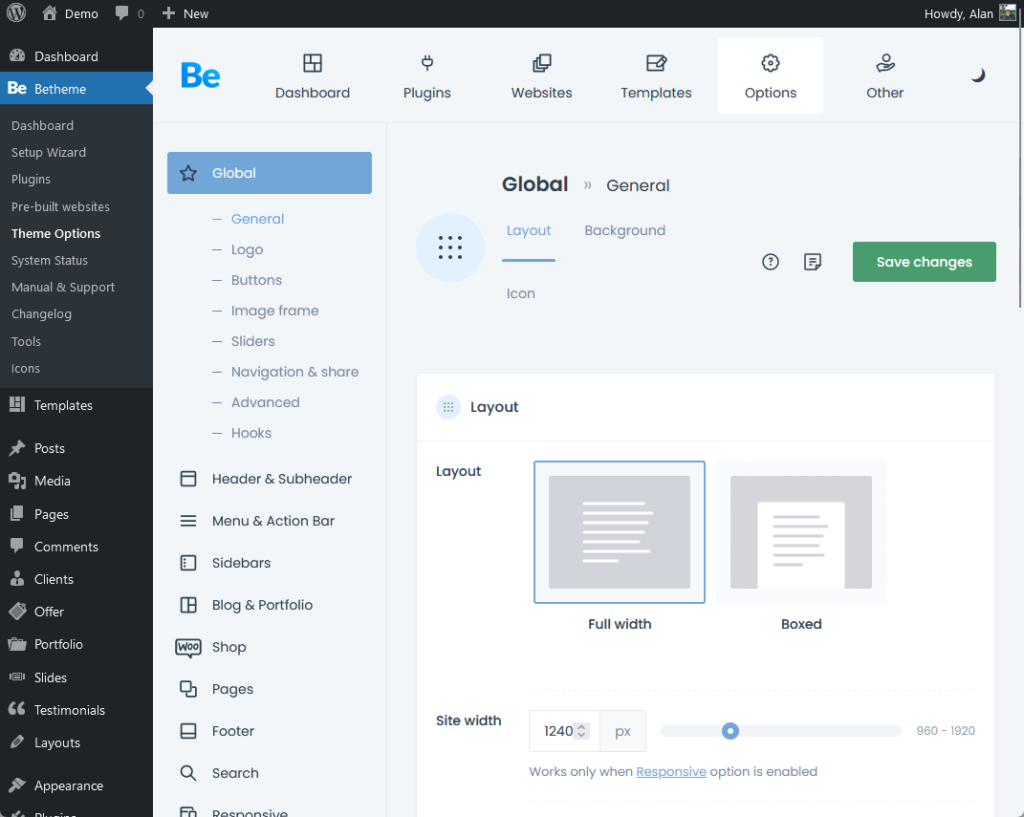The height and width of the screenshot is (817, 1024).
Task: Open Image frame settings
Action: tap(274, 311)
